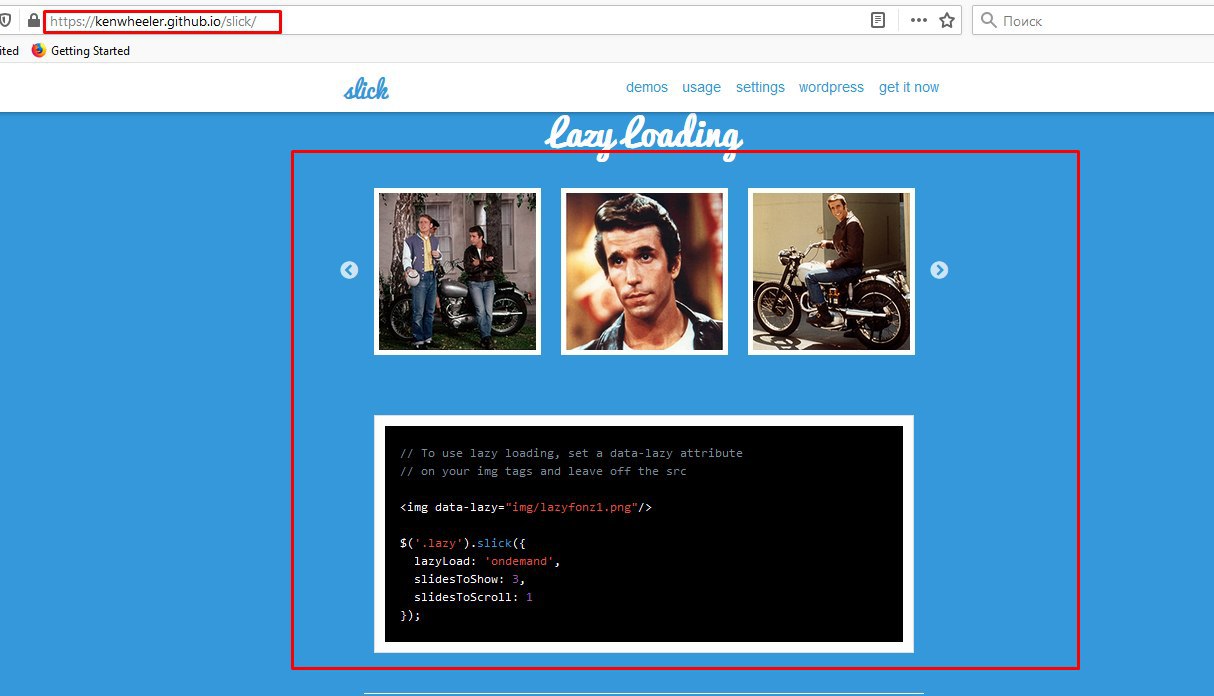Click the get it now link
1214x696 pixels.
coord(909,88)
